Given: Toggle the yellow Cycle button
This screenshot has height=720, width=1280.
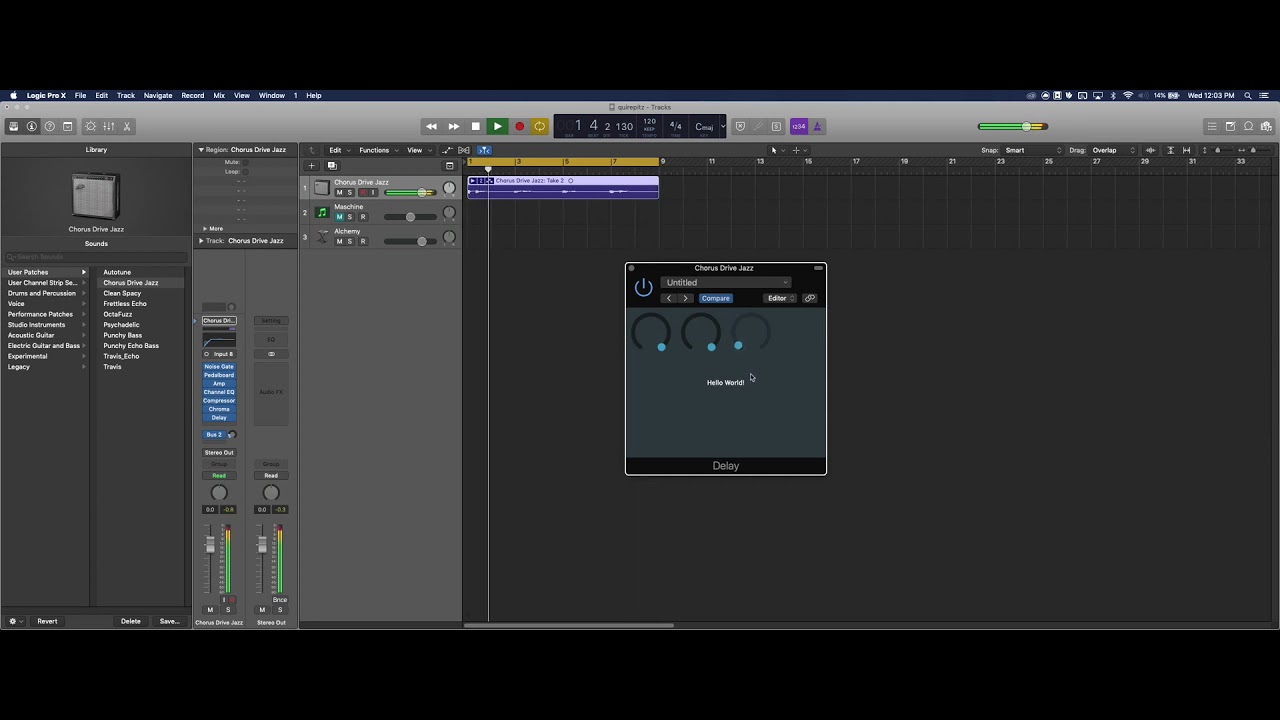Looking at the screenshot, I should tap(540, 126).
